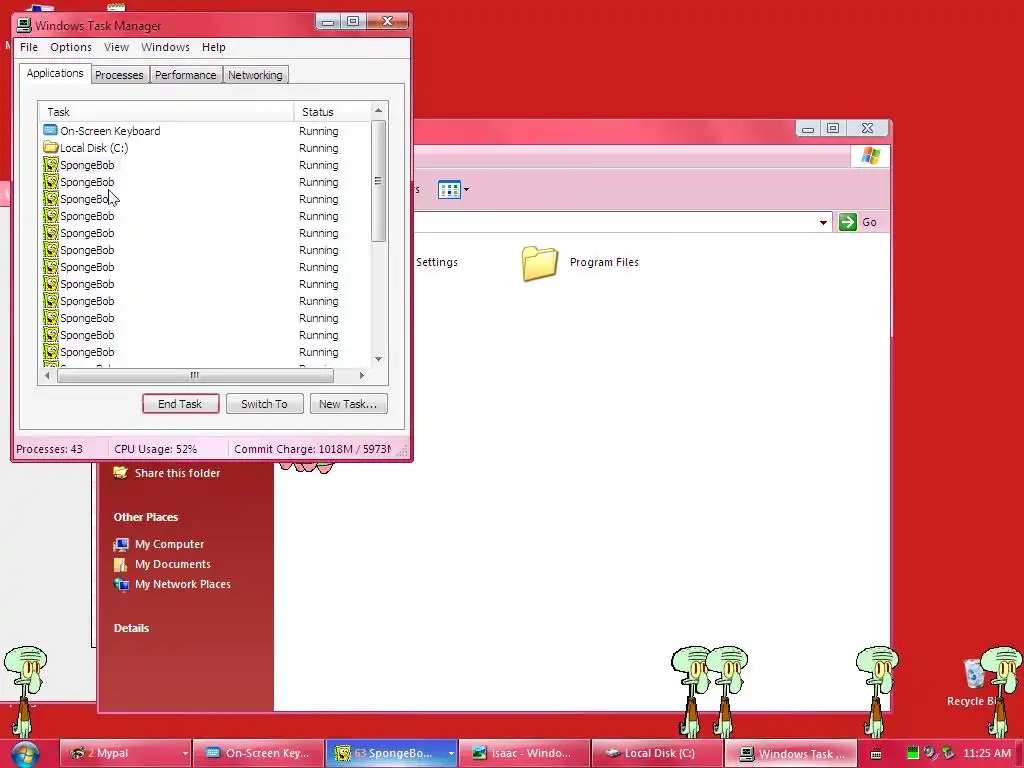Select the Local Disk (C:) task row

coord(204,148)
